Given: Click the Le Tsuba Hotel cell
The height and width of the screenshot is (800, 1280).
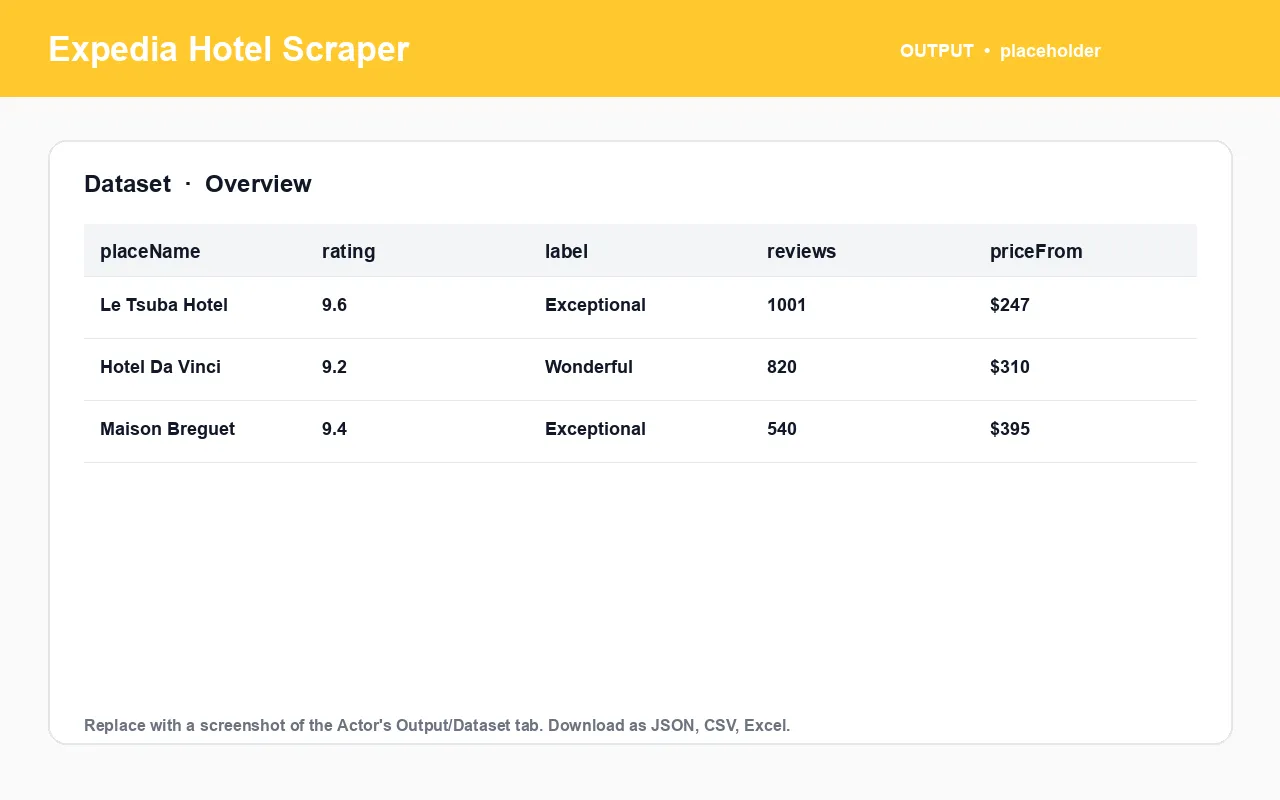Looking at the screenshot, I should [164, 305].
